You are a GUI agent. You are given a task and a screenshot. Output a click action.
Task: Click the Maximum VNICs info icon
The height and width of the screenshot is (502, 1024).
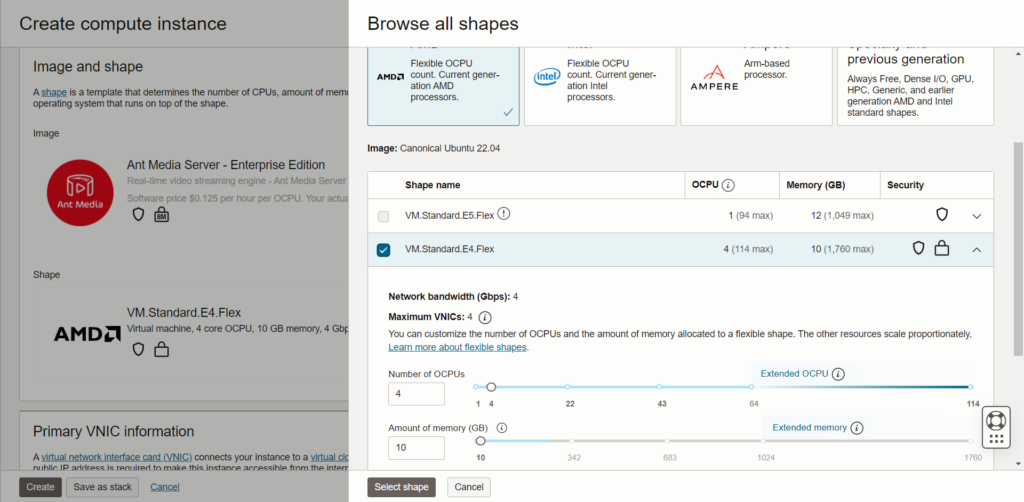pyautogui.click(x=485, y=318)
